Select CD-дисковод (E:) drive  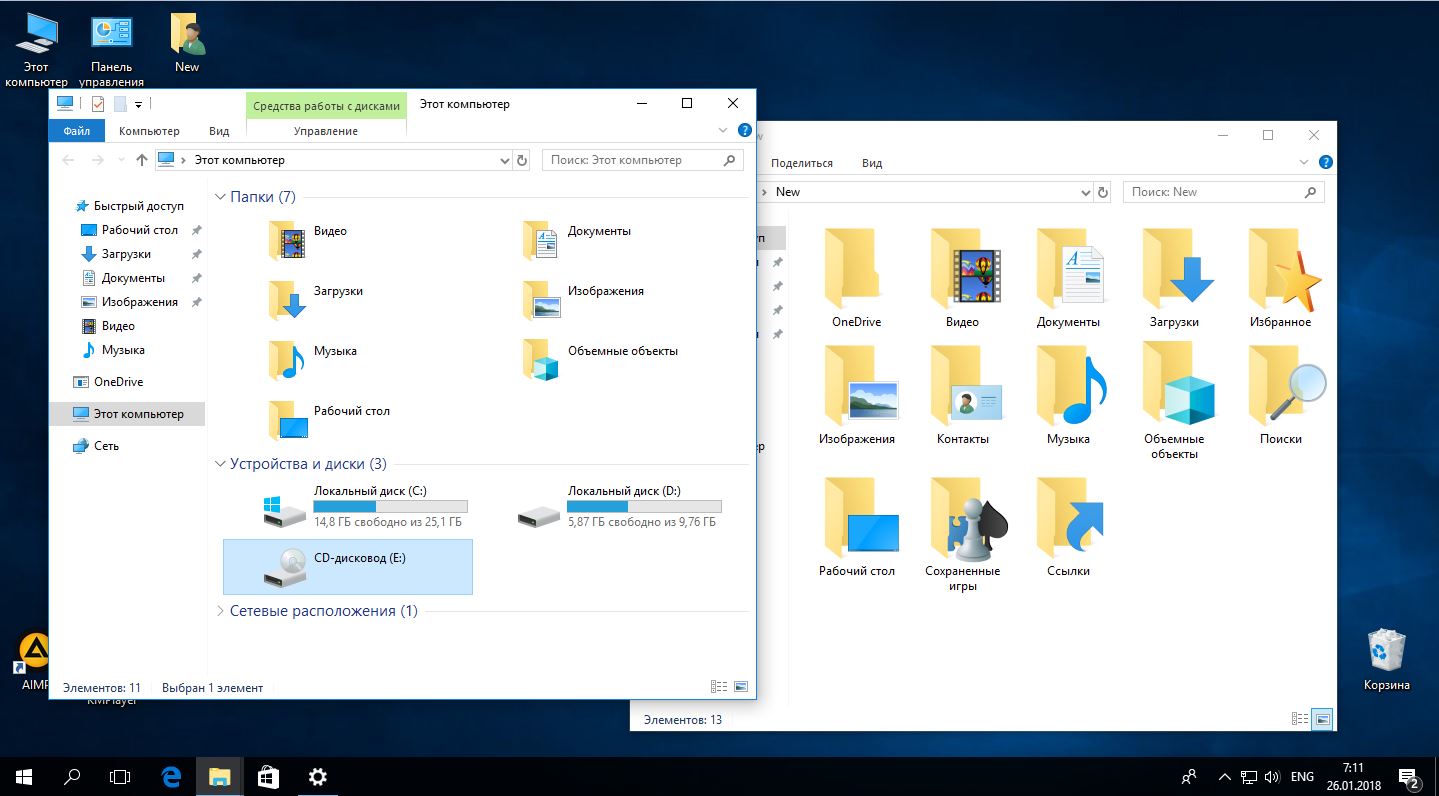click(348, 567)
